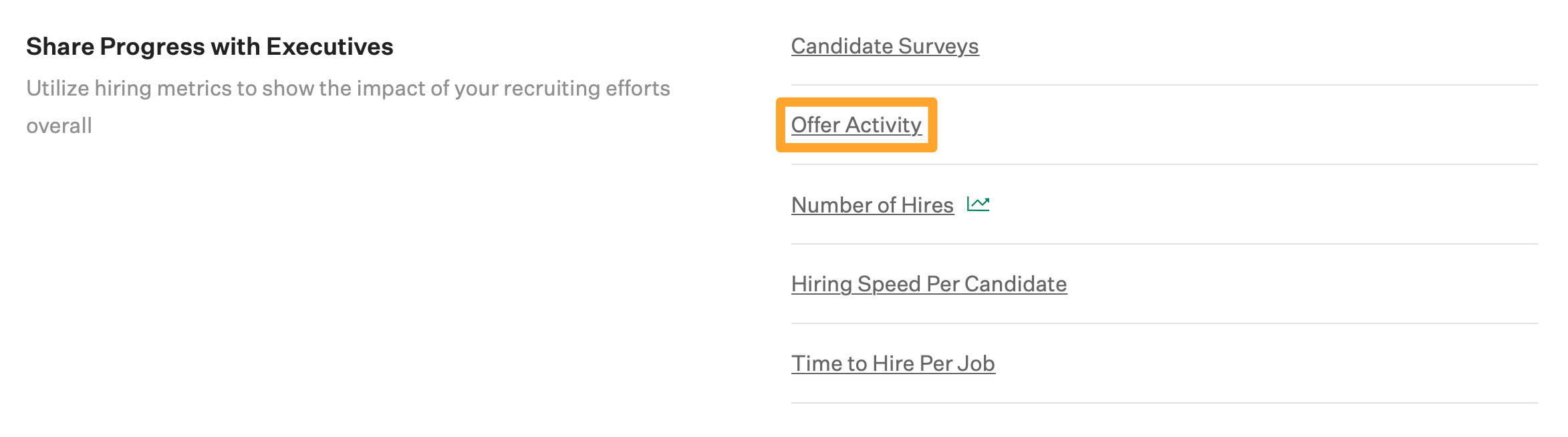This screenshot has width=1568, height=437.
Task: Click the Share Progress with Executives heading
Action: pos(210,46)
